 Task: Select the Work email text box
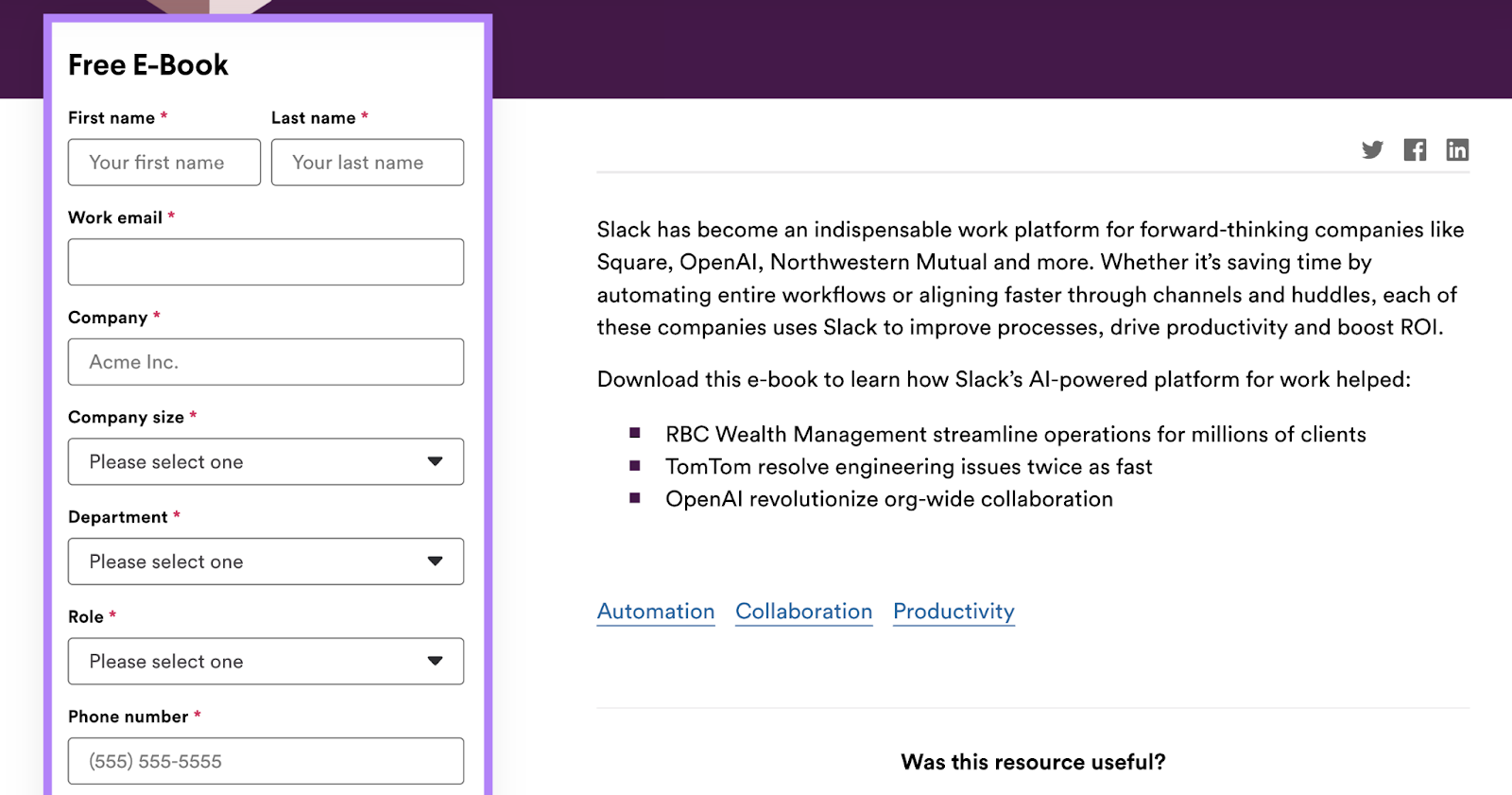[266, 262]
